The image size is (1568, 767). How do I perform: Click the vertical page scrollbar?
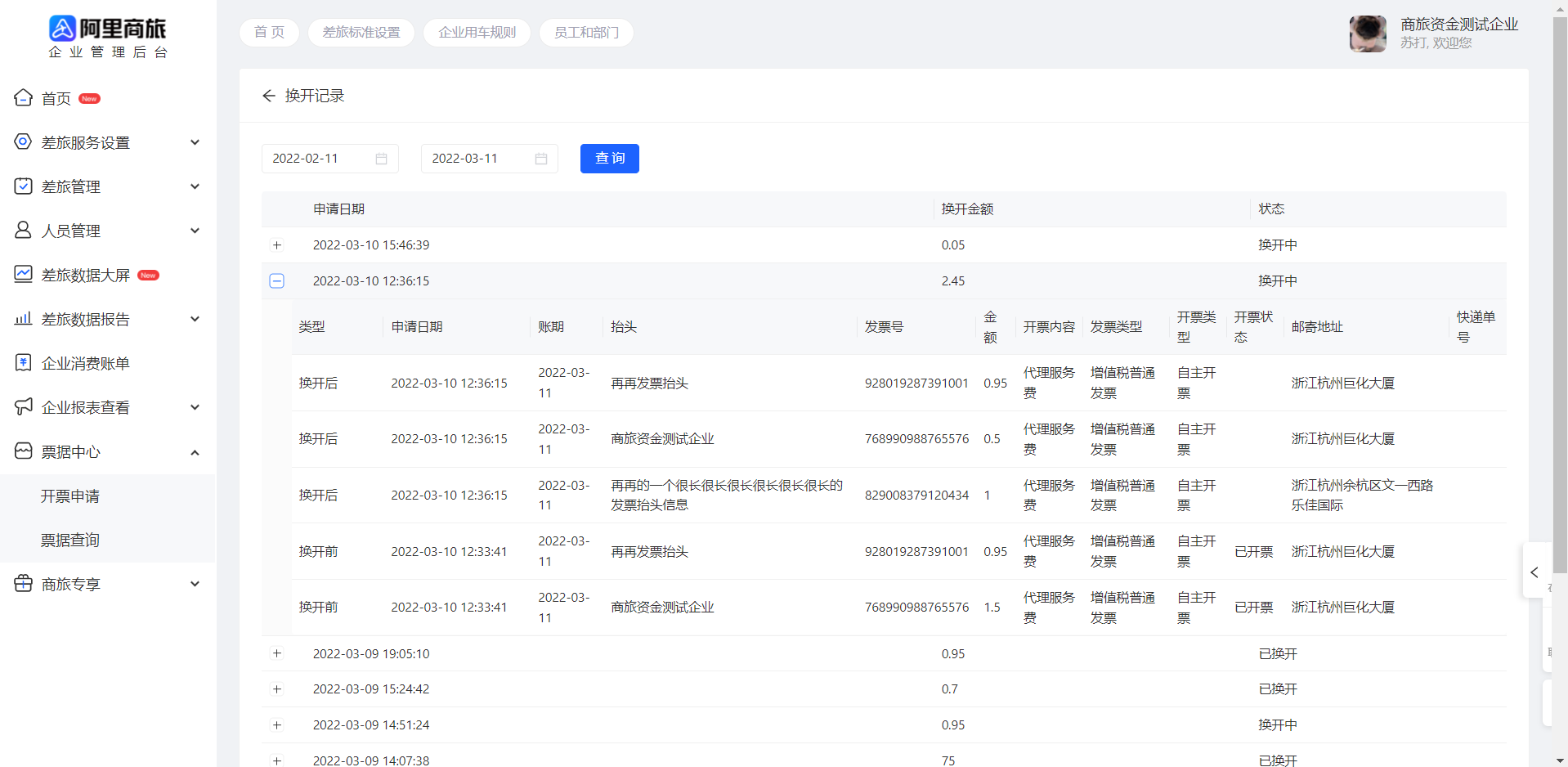click(x=1560, y=294)
